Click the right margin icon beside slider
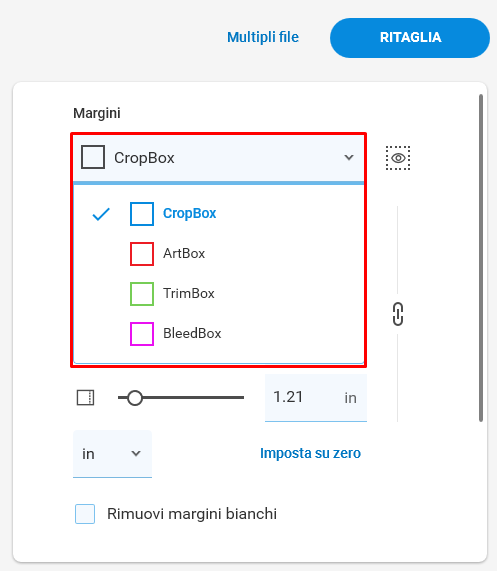Viewport: 497px width, 571px height. 86,397
